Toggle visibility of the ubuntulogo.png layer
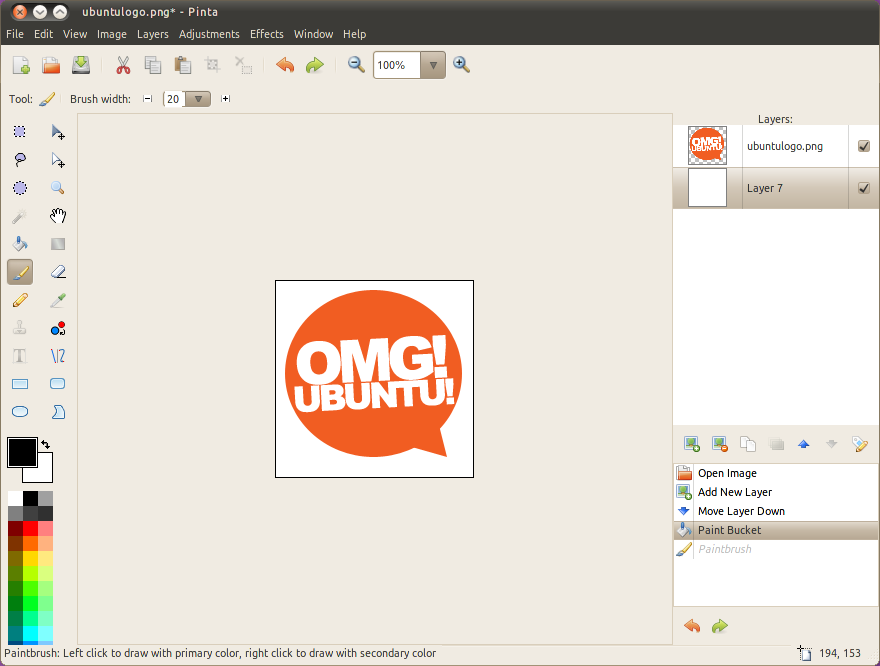Screen dimensions: 880x666 863,145
